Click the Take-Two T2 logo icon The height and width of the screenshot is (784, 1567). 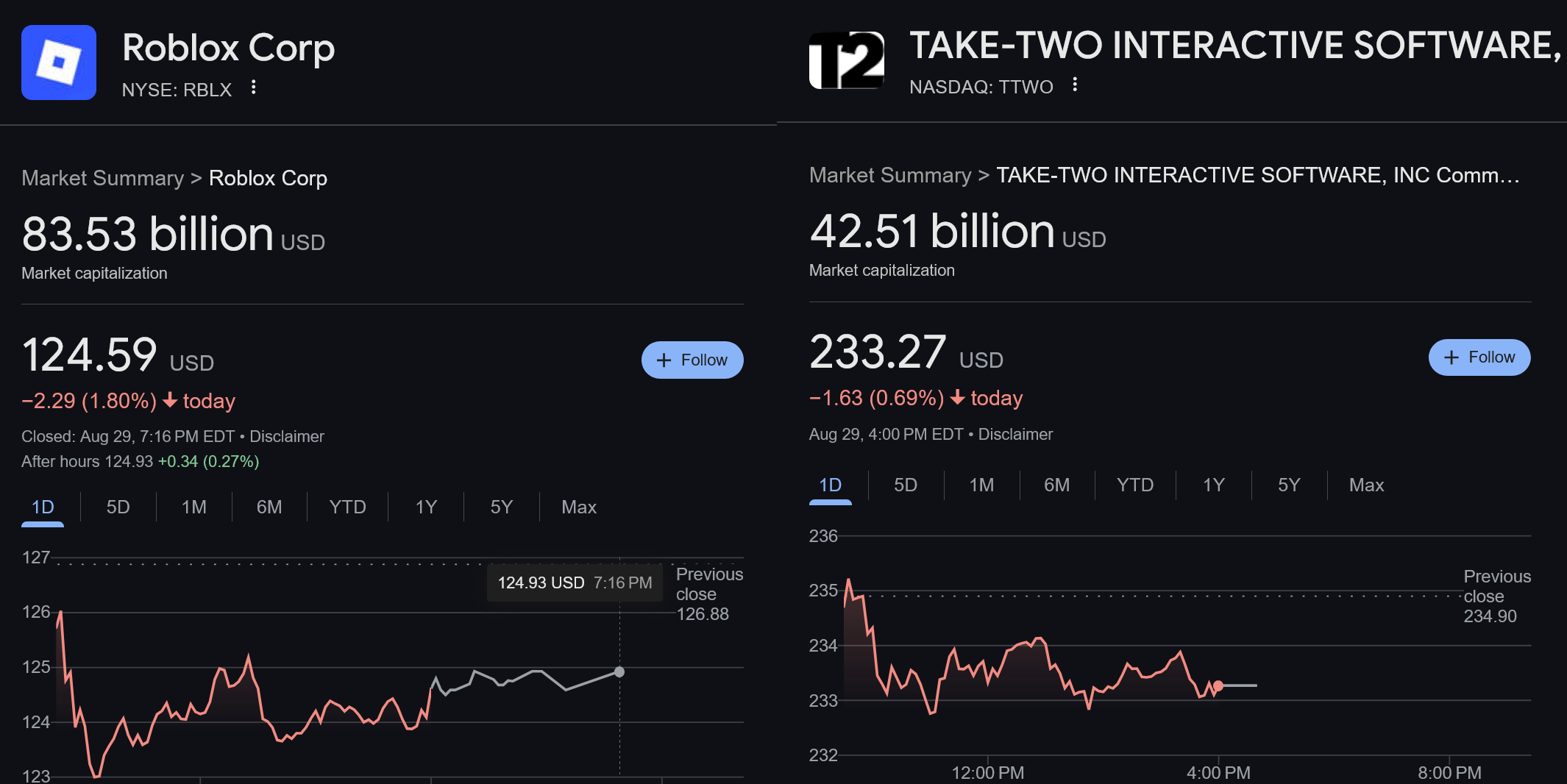[847, 60]
